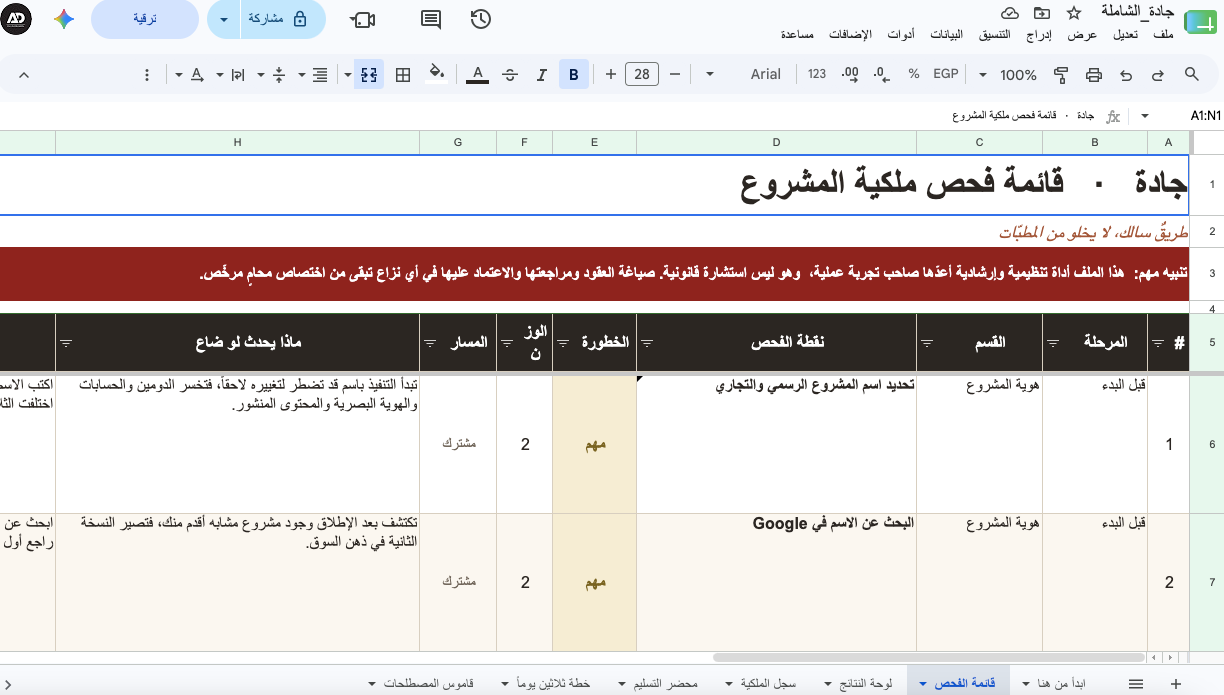Open the comments panel icon
Viewport: 1224px width, 695px height.
coord(431,19)
